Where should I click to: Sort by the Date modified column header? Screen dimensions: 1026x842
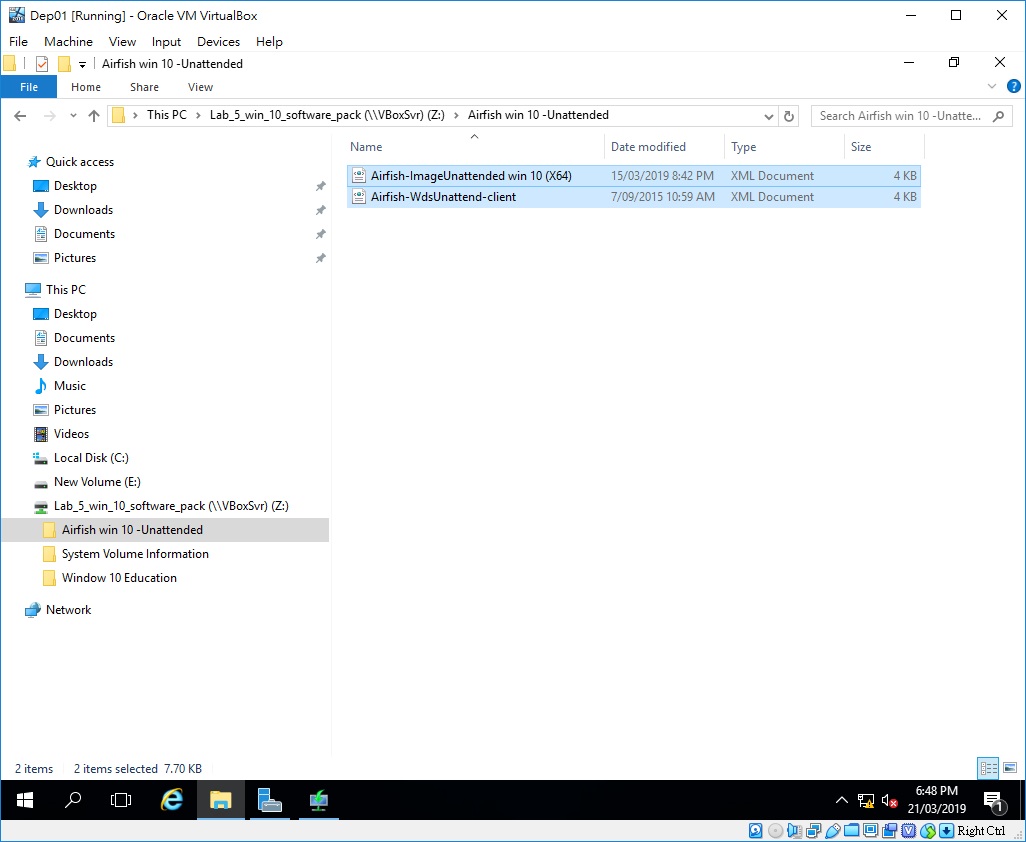click(x=664, y=147)
